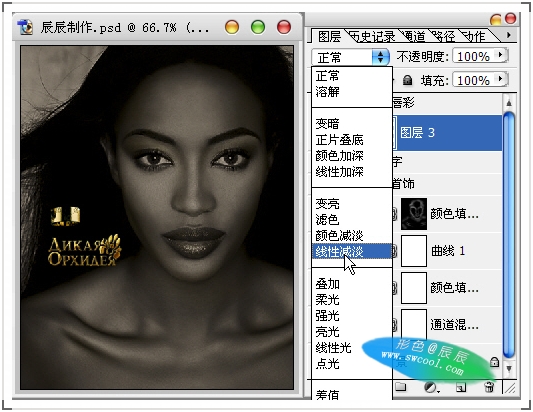The height and width of the screenshot is (412, 533).
Task: Open the 不透明度 opacity slider arrow
Action: (500, 55)
